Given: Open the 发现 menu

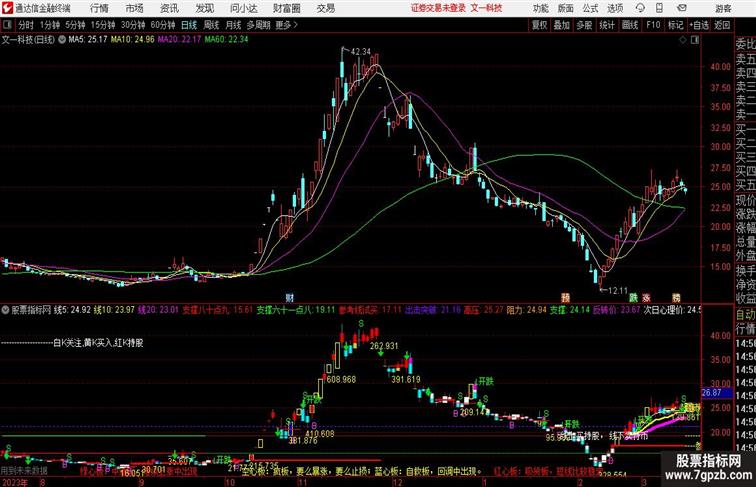Looking at the screenshot, I should [204, 8].
